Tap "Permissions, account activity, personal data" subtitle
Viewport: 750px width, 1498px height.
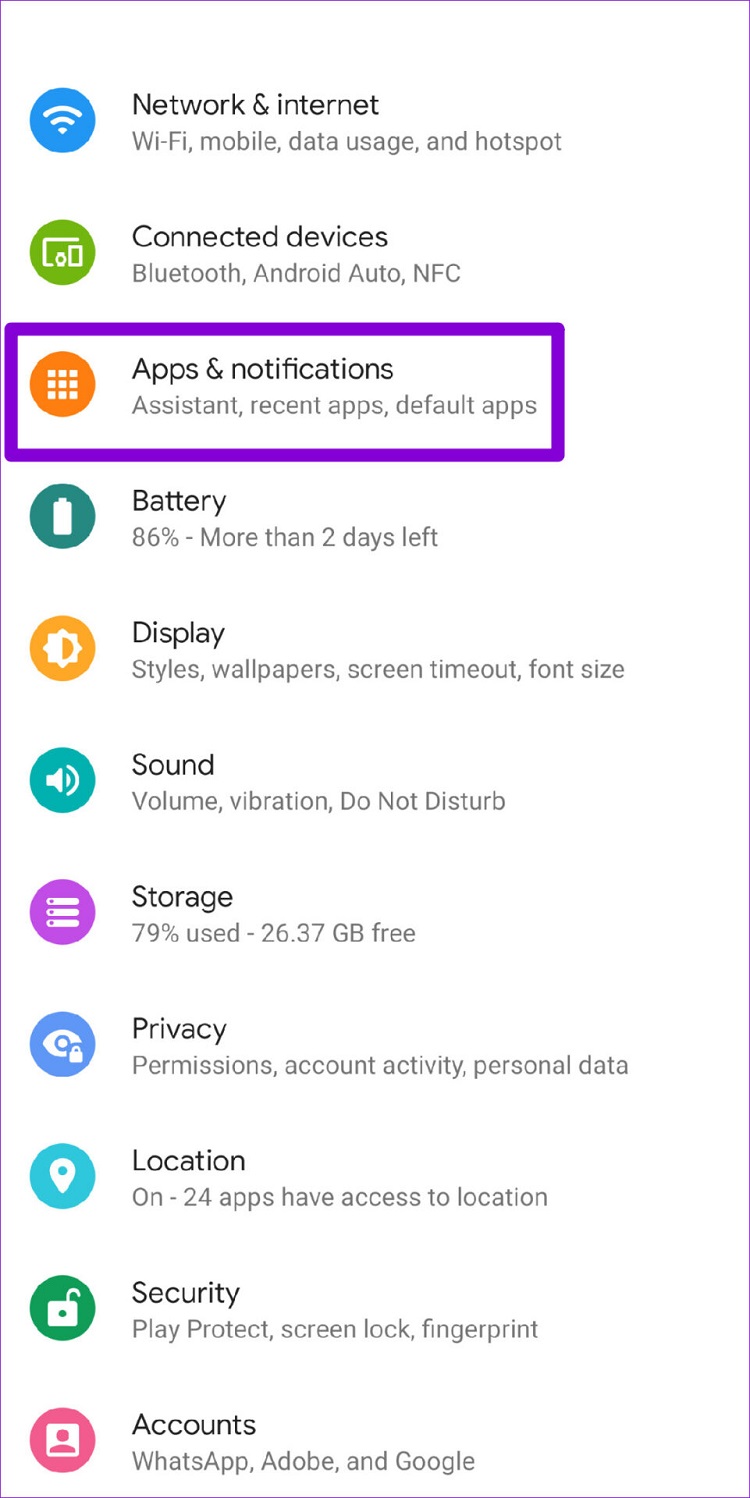coord(380,1065)
